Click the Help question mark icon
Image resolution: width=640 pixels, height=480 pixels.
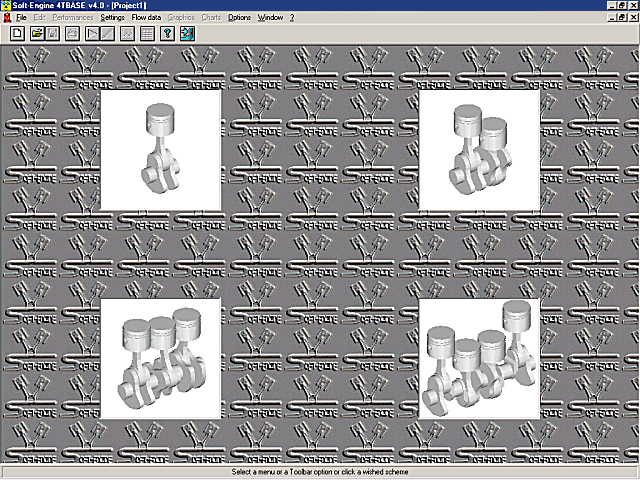(x=167, y=33)
